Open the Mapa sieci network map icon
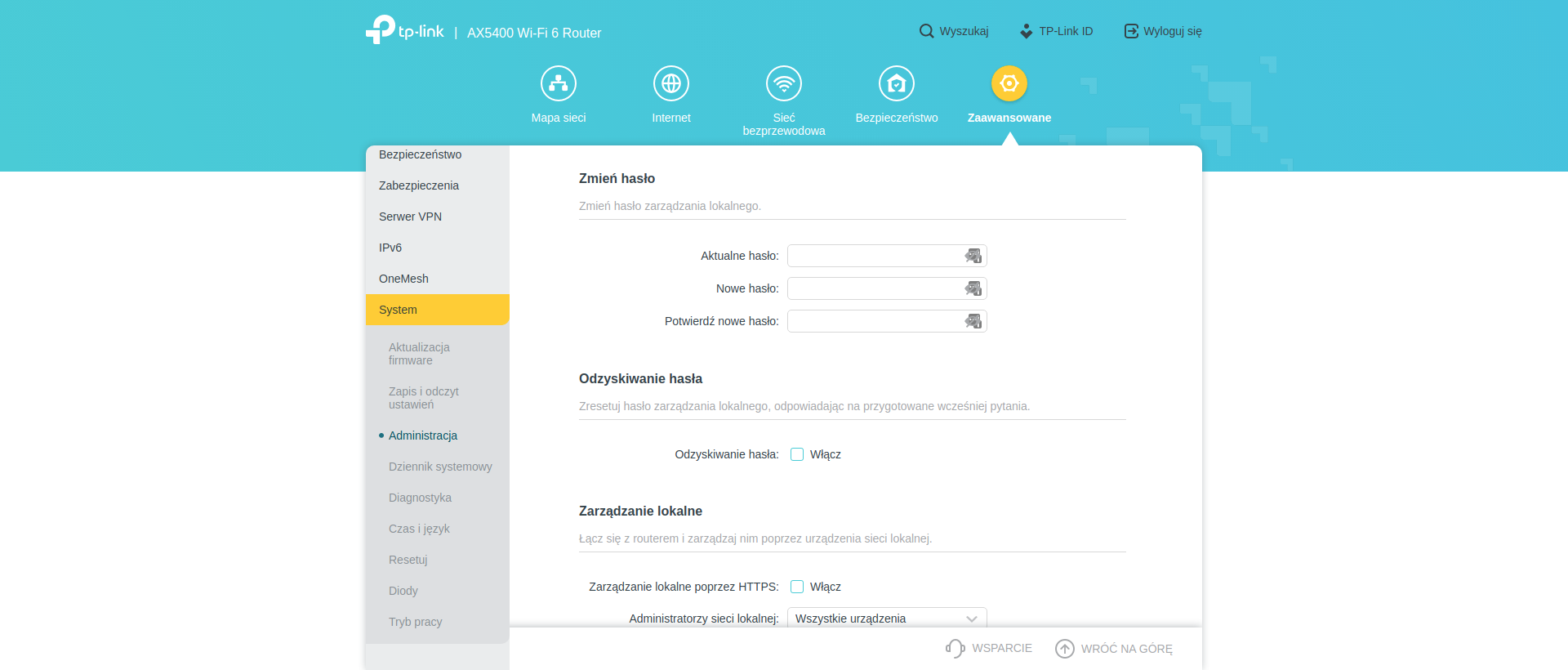The width and height of the screenshot is (1568, 670). (x=559, y=83)
